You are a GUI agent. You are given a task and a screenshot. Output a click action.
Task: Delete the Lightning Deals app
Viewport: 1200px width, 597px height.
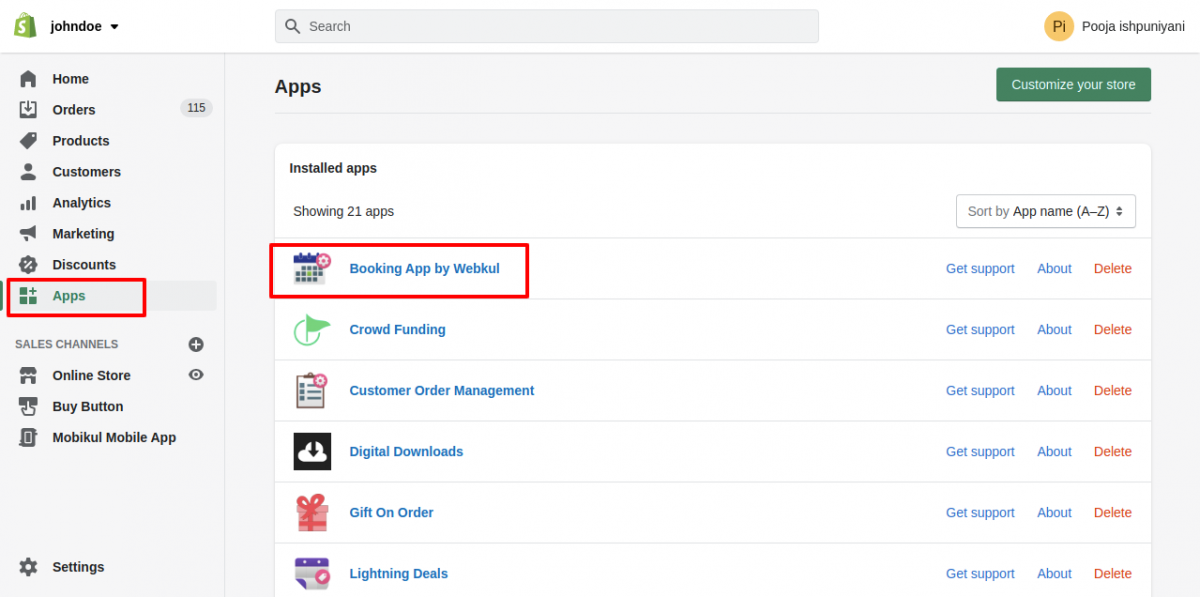(x=1112, y=573)
